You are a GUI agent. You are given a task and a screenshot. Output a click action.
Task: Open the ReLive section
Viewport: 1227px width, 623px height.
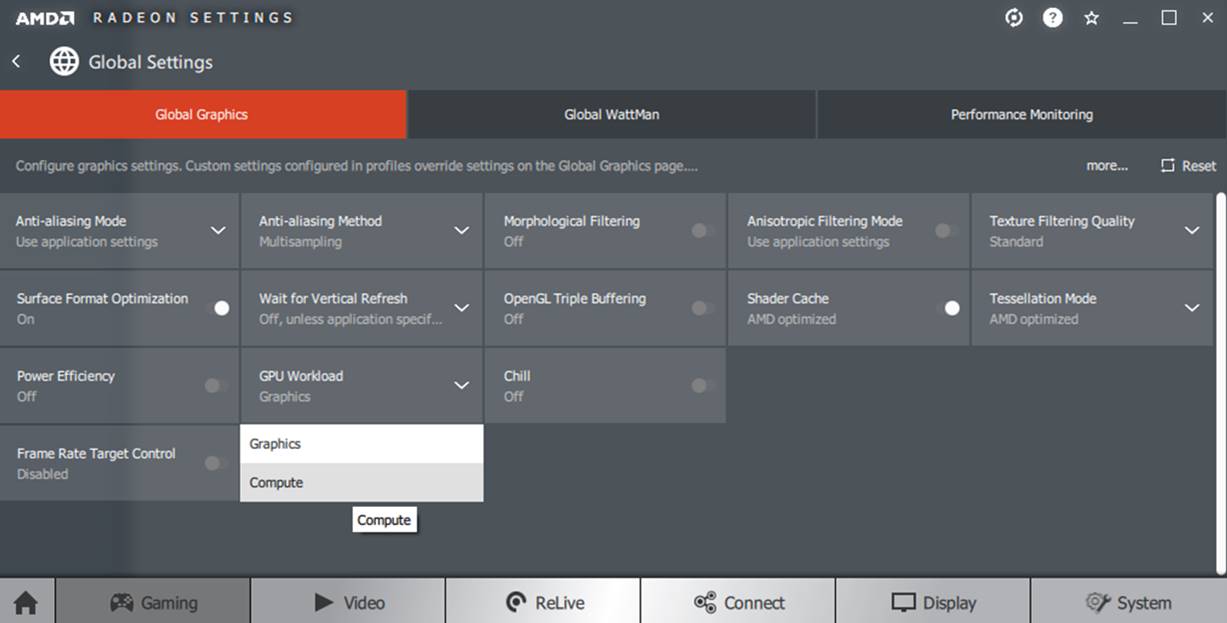click(x=544, y=602)
